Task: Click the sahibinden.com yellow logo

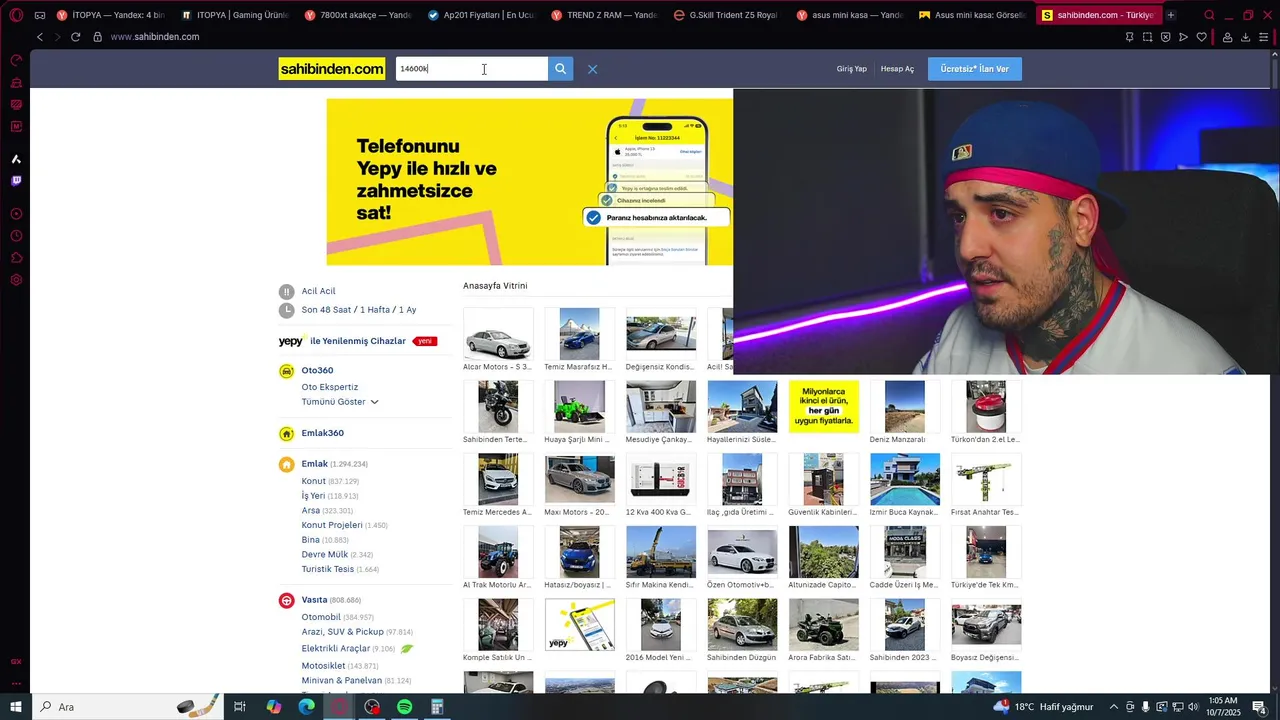Action: coord(332,69)
